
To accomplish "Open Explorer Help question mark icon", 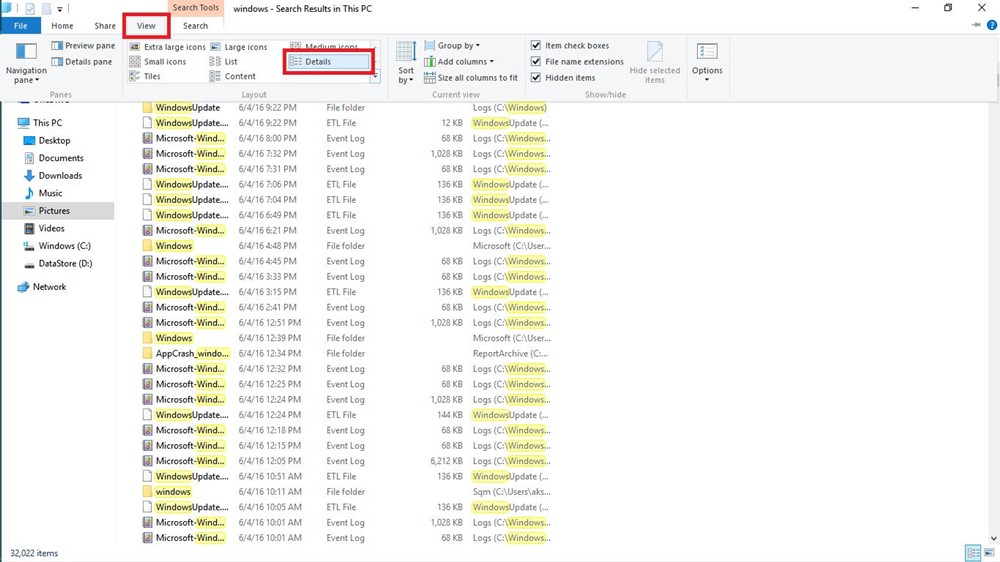I will 992,26.
